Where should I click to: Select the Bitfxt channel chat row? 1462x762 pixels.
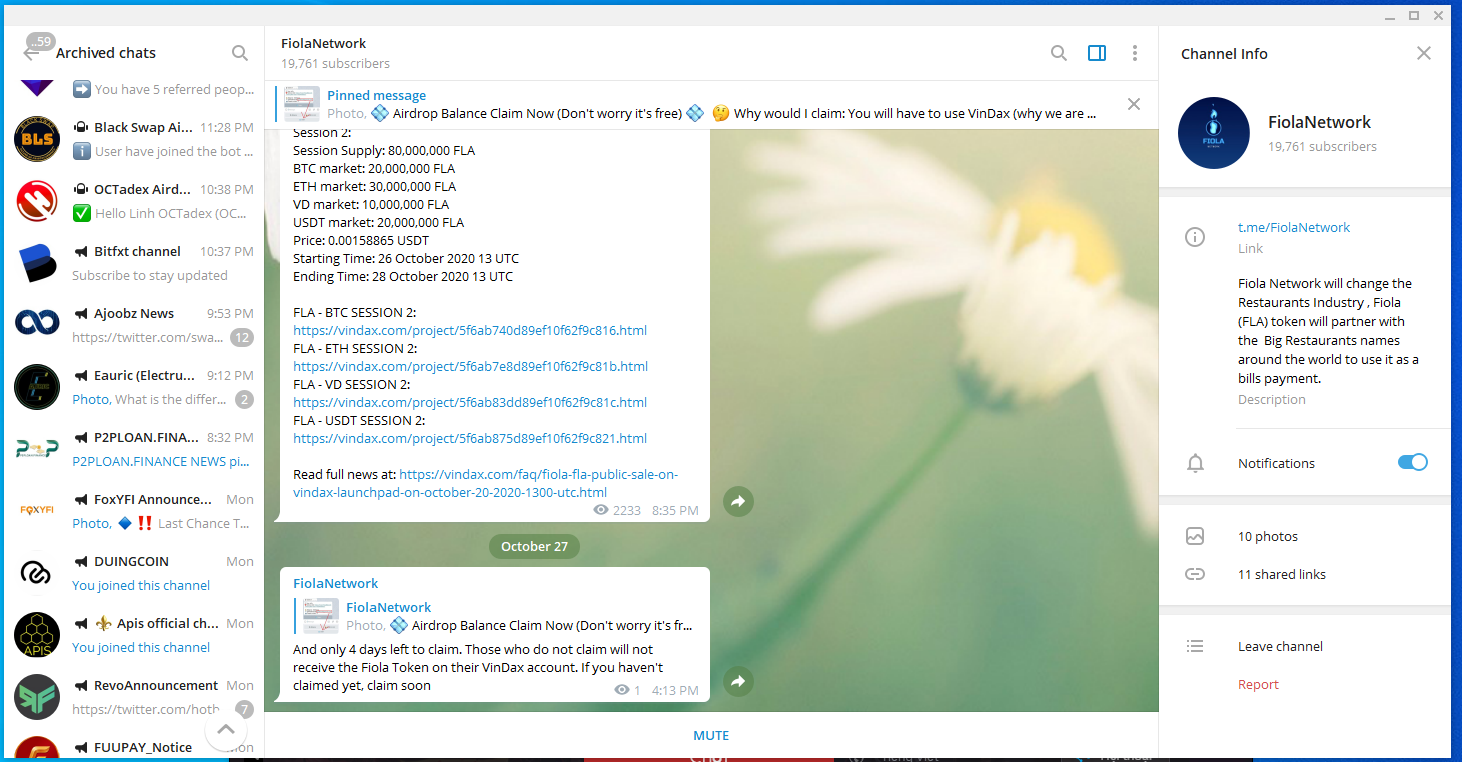(x=133, y=264)
